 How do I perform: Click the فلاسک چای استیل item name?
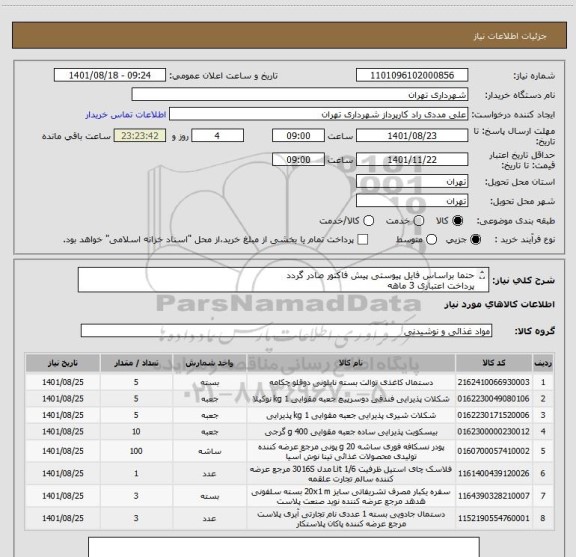pos(351,474)
